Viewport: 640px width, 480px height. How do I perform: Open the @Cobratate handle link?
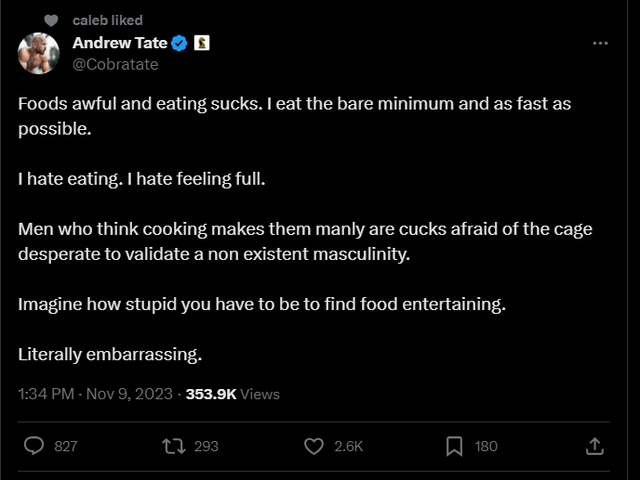(x=115, y=64)
